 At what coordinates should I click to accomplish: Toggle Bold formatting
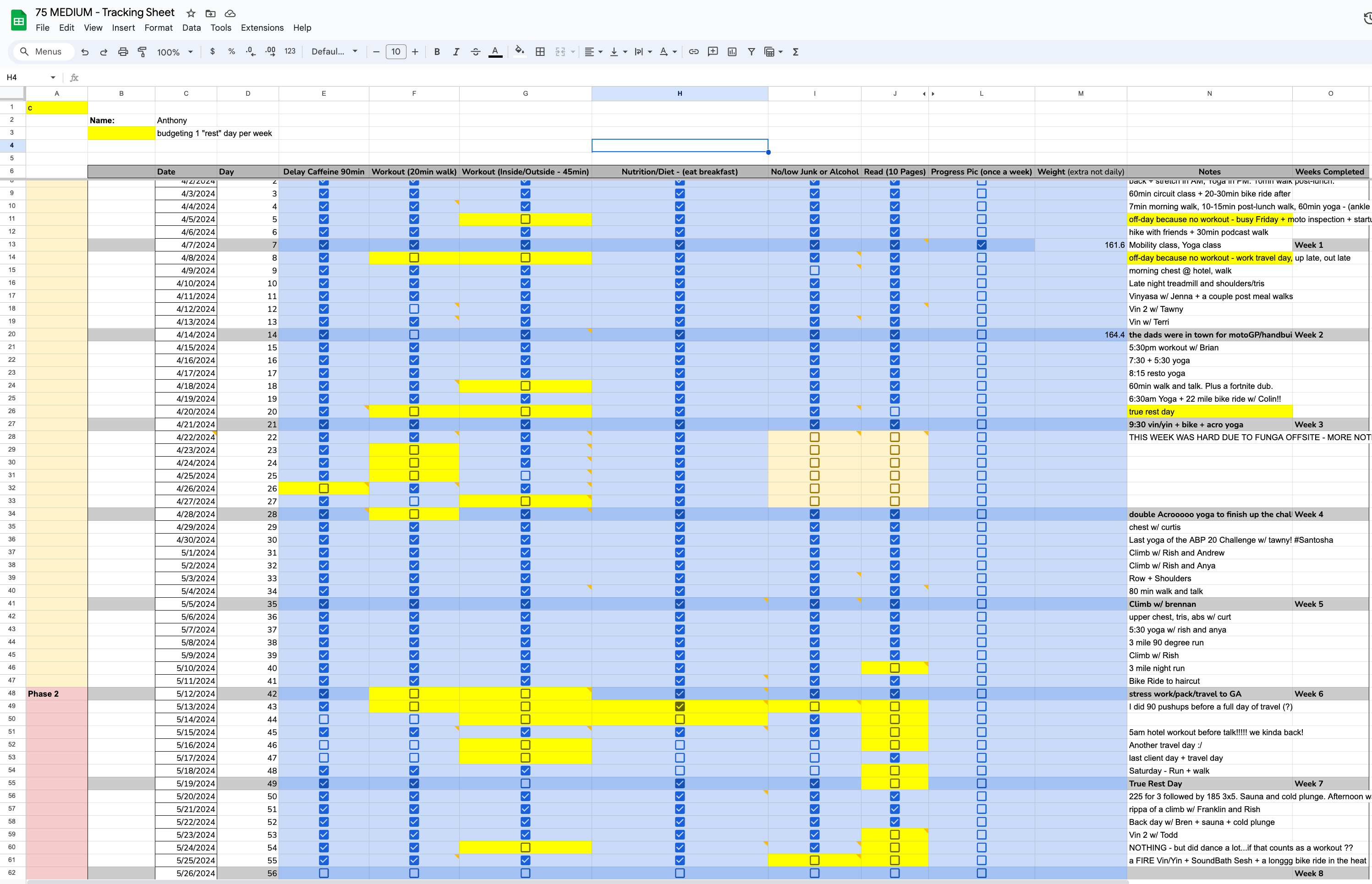coord(436,52)
